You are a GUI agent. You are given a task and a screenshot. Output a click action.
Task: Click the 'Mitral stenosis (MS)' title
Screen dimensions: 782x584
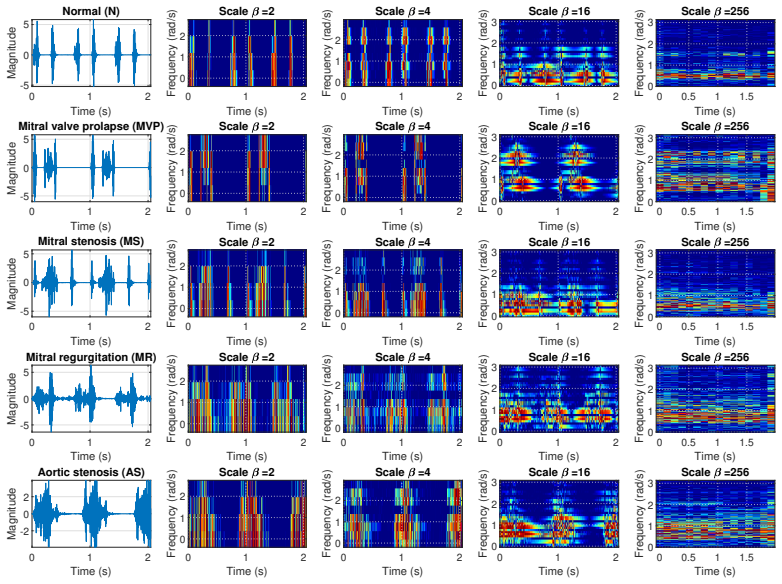(91, 241)
